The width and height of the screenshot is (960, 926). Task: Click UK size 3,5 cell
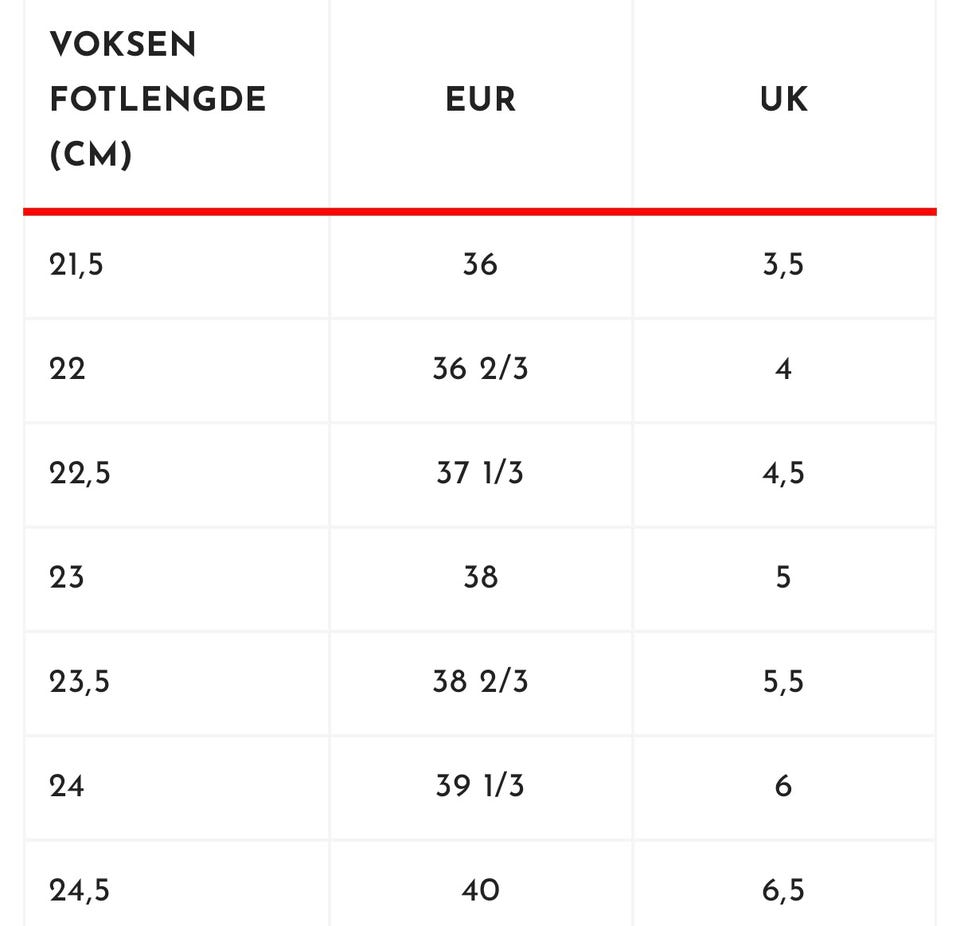tap(784, 265)
